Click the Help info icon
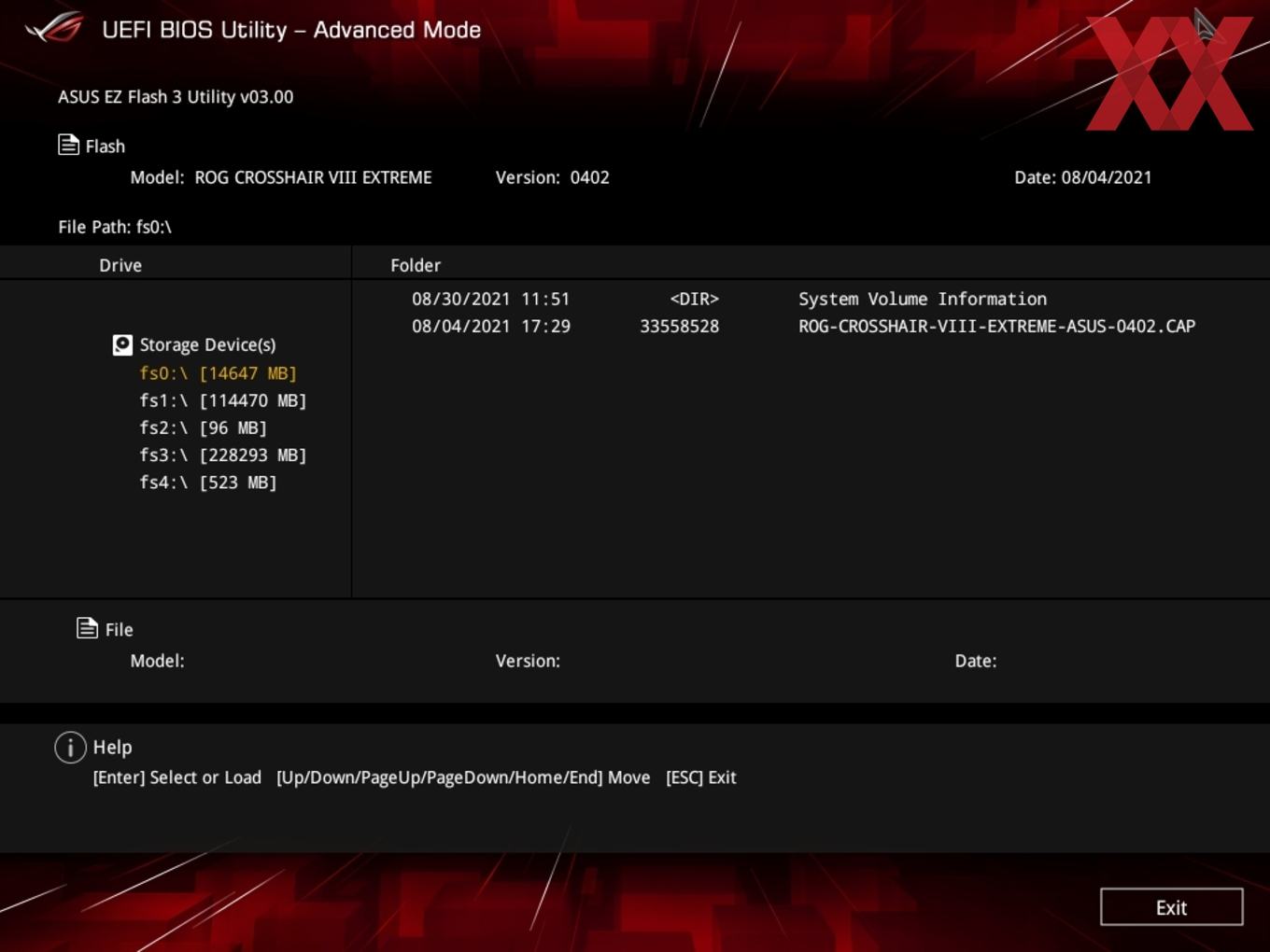This screenshot has height=952, width=1270. (x=70, y=747)
